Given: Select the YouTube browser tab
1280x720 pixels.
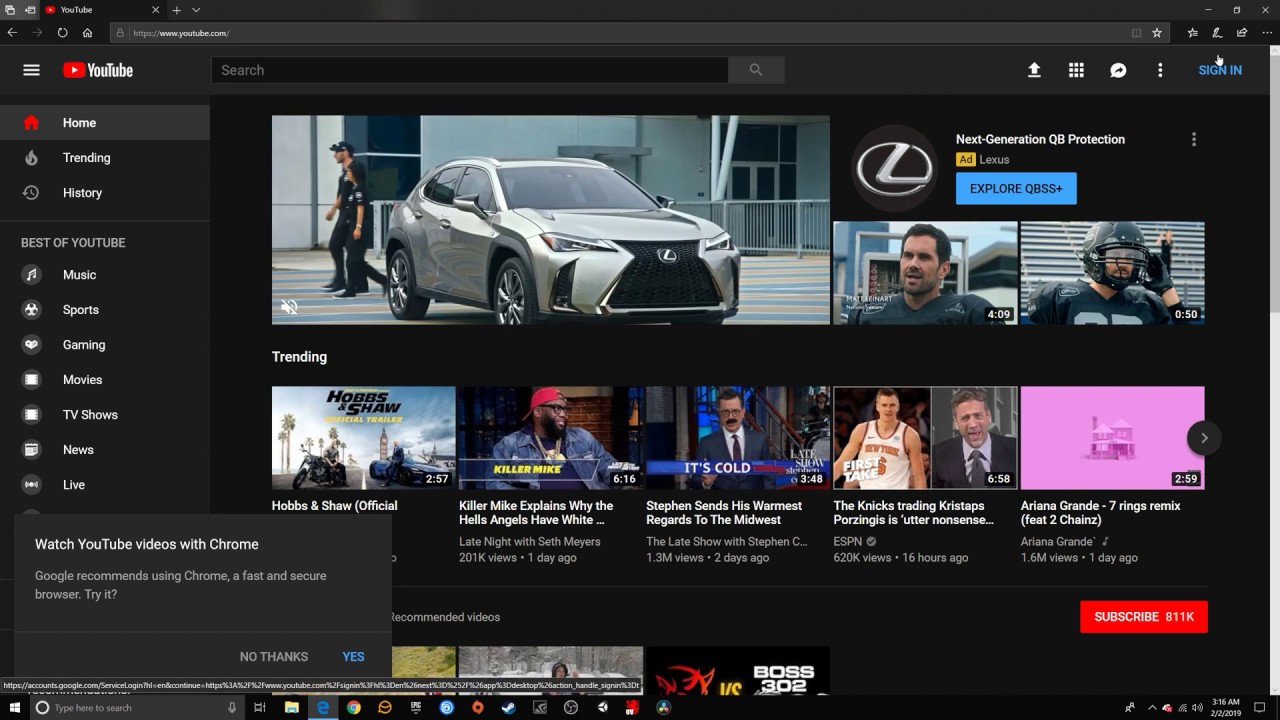Looking at the screenshot, I should click(101, 10).
